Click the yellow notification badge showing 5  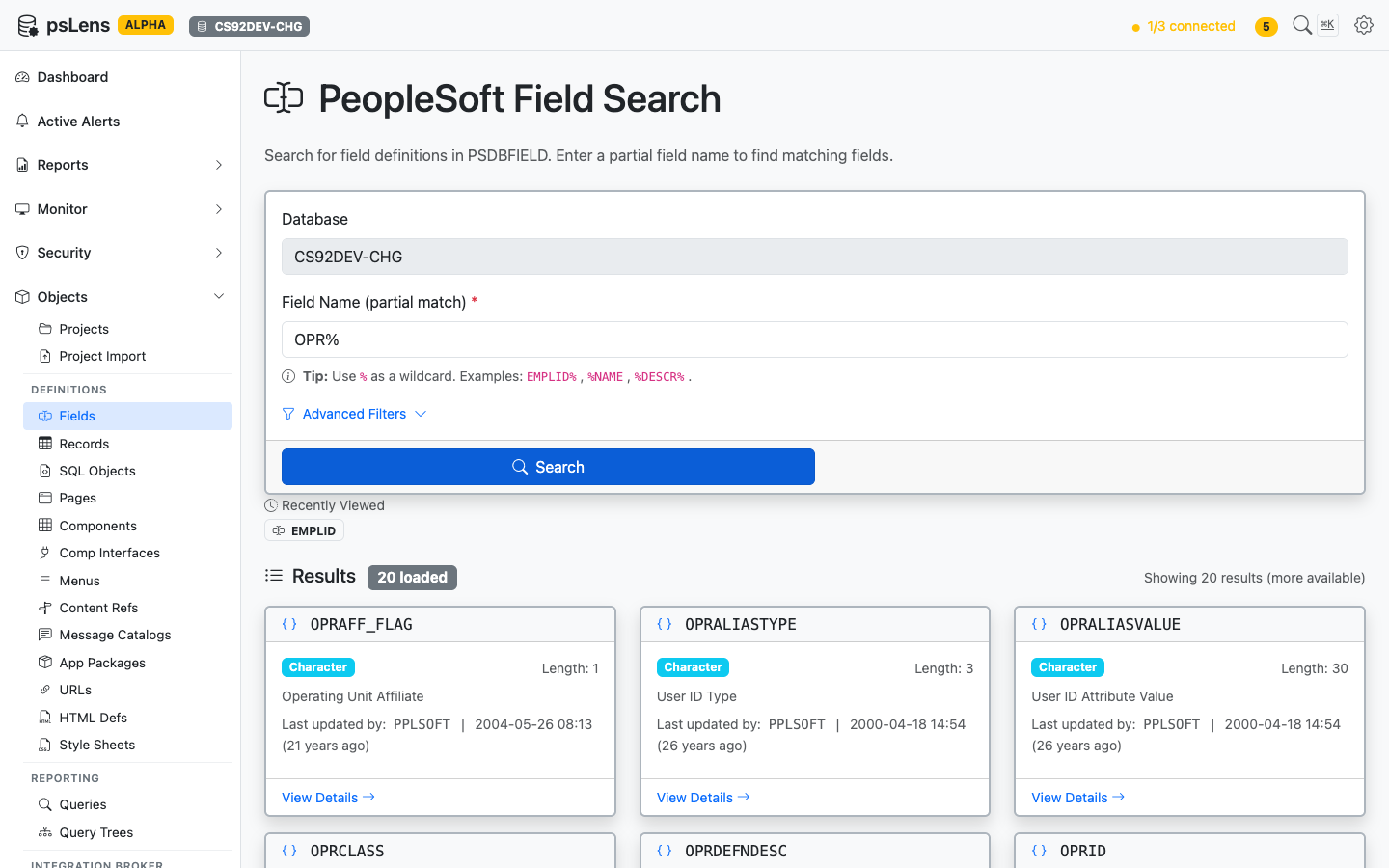[x=1266, y=27]
